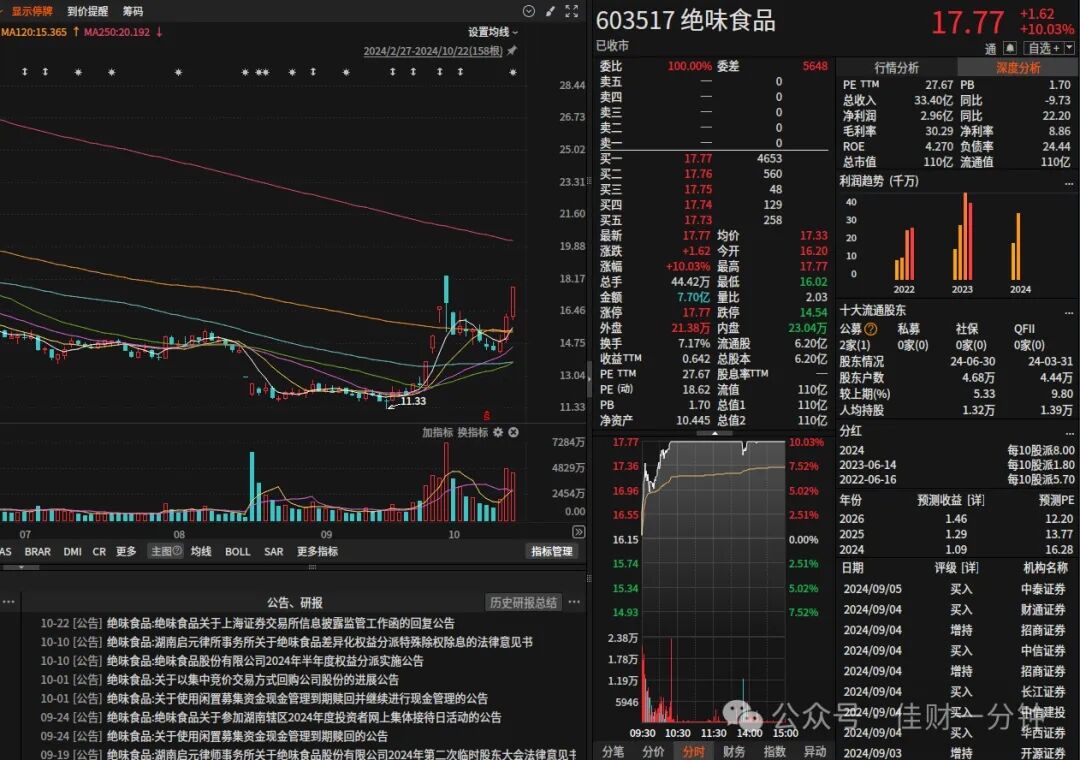Switch to the 分价 tab
The width and height of the screenshot is (1080, 760).
coord(653,751)
